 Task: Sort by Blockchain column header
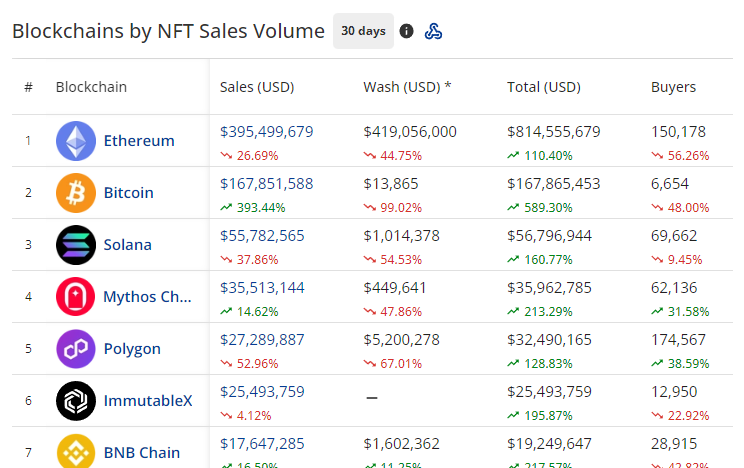click(x=91, y=87)
